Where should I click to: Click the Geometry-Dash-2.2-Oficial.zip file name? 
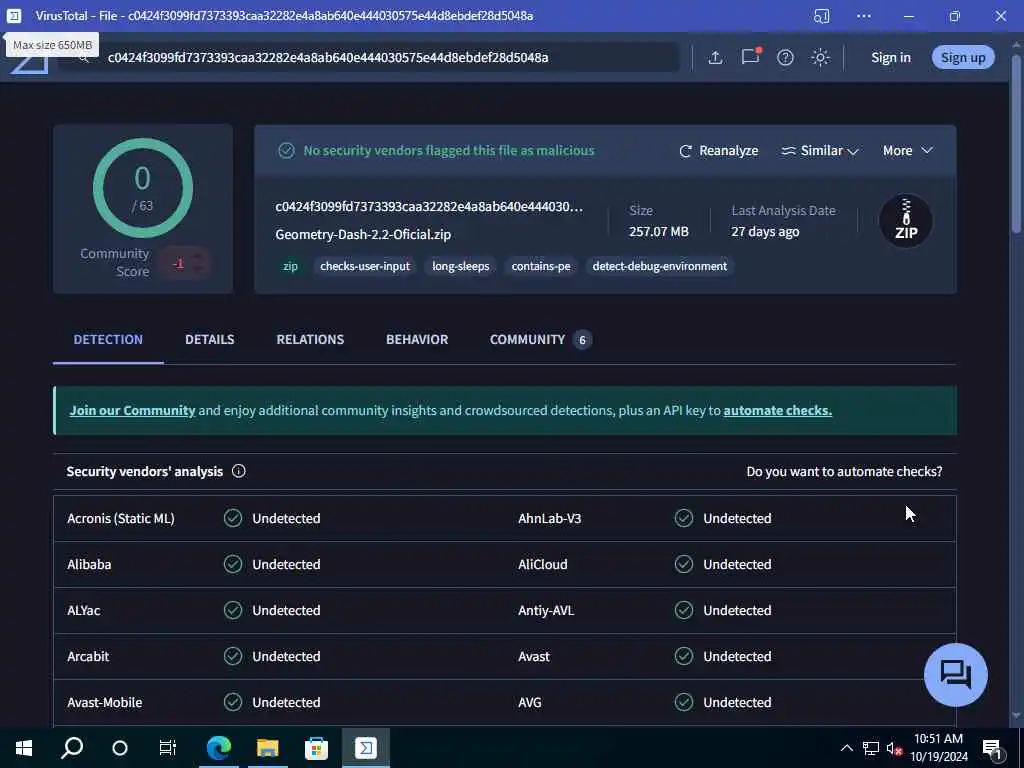click(x=363, y=234)
